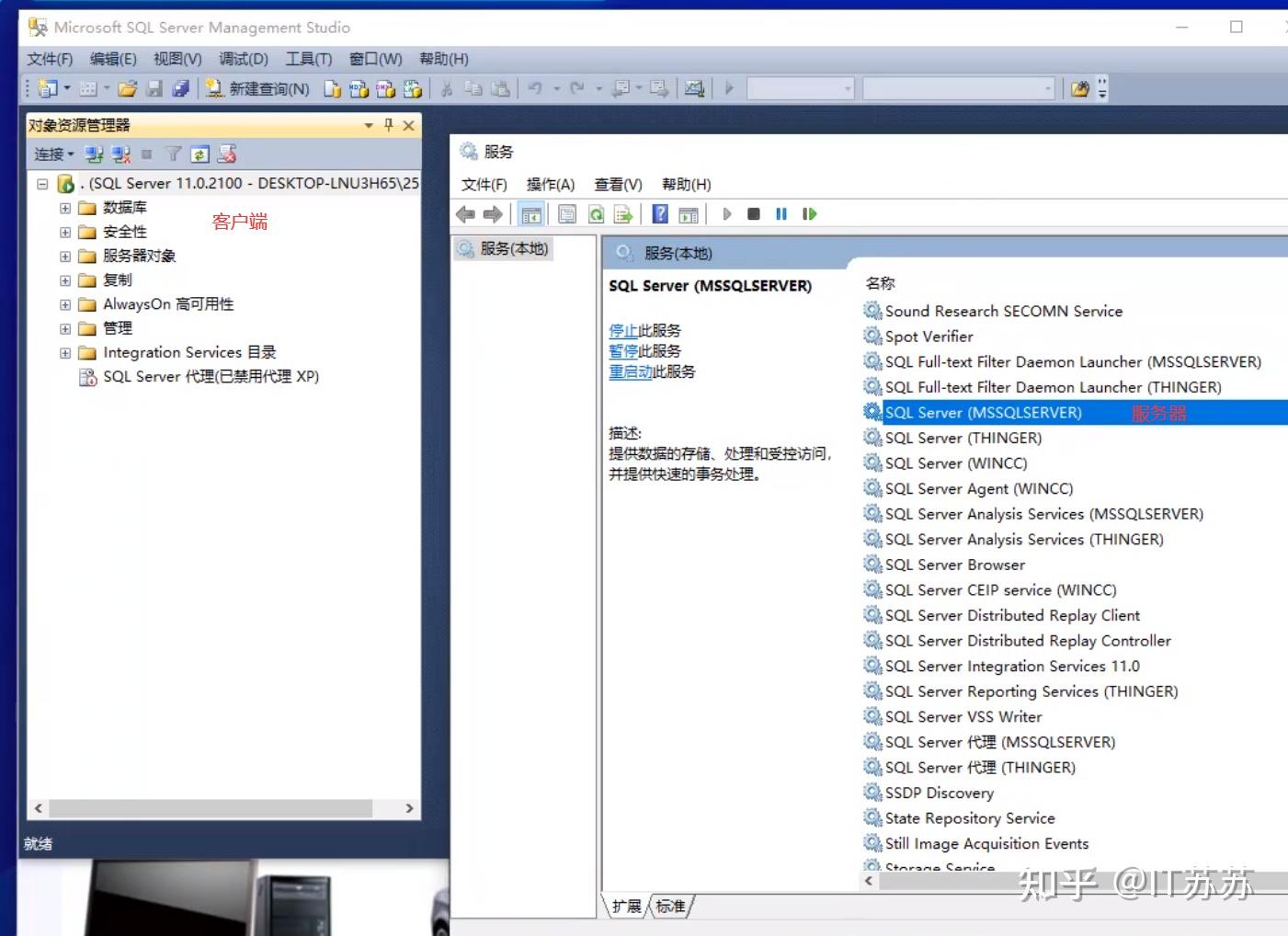Click the MDX query icon
Viewport: 1288px width, 936px height.
(x=359, y=88)
